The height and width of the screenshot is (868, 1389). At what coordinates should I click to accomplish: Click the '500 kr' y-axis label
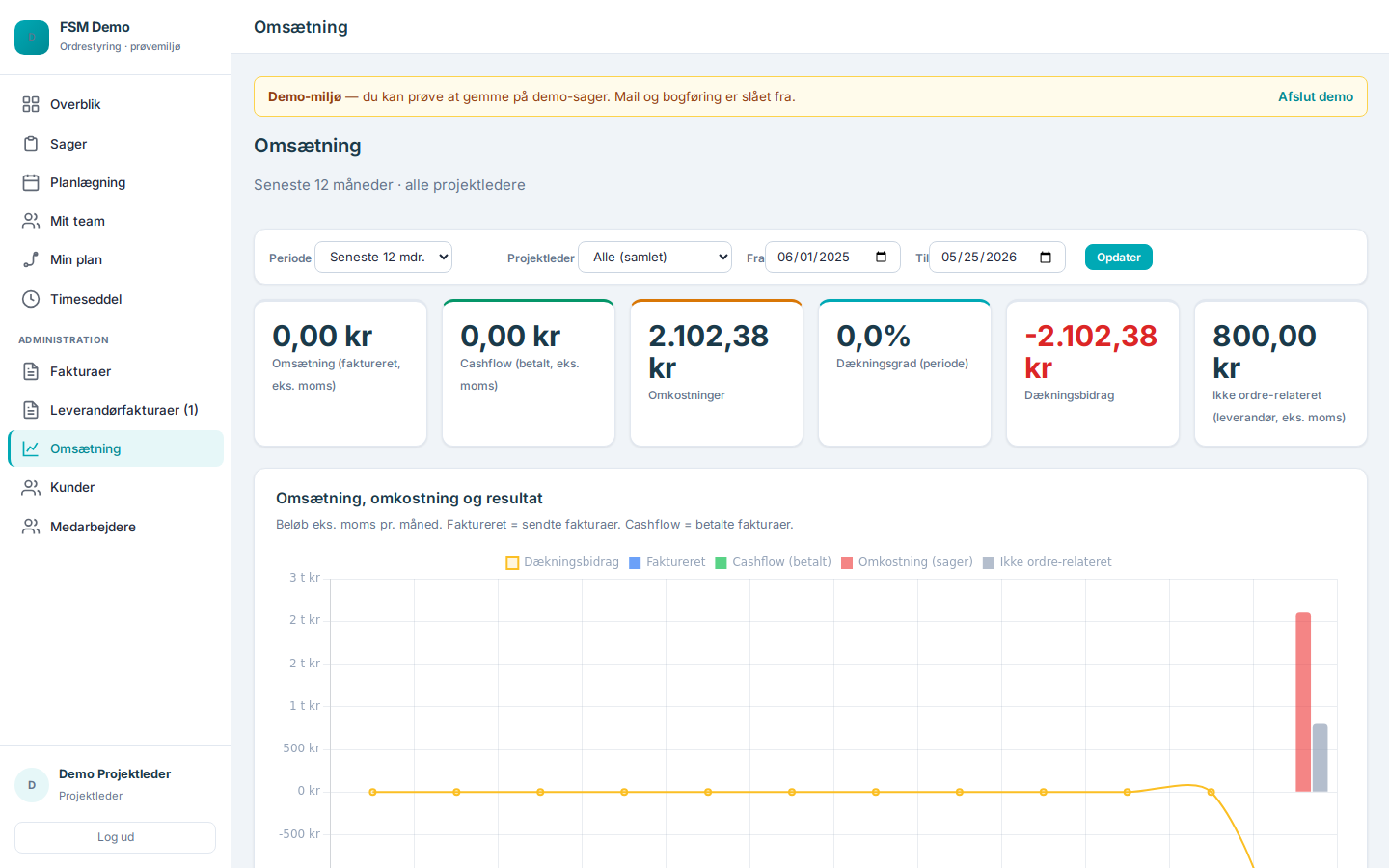pyautogui.click(x=301, y=748)
